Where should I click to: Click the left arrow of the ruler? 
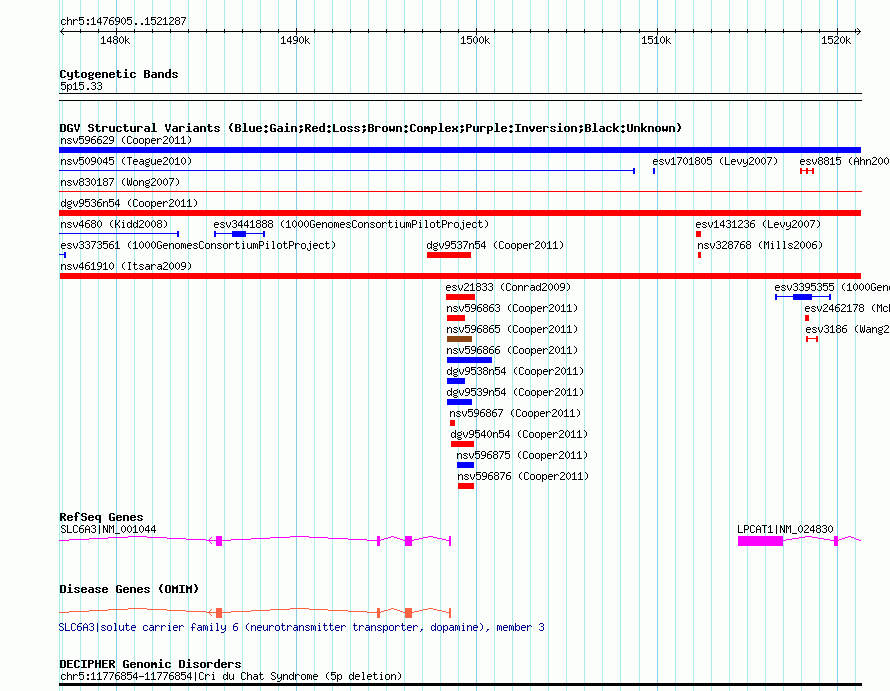click(x=62, y=32)
